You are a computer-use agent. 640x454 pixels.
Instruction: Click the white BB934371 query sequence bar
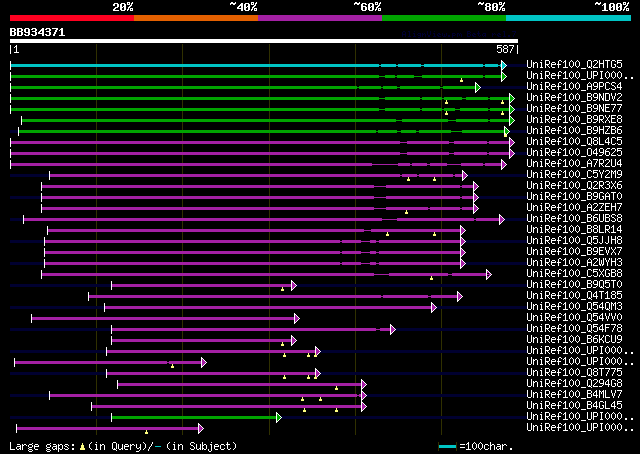(x=264, y=41)
